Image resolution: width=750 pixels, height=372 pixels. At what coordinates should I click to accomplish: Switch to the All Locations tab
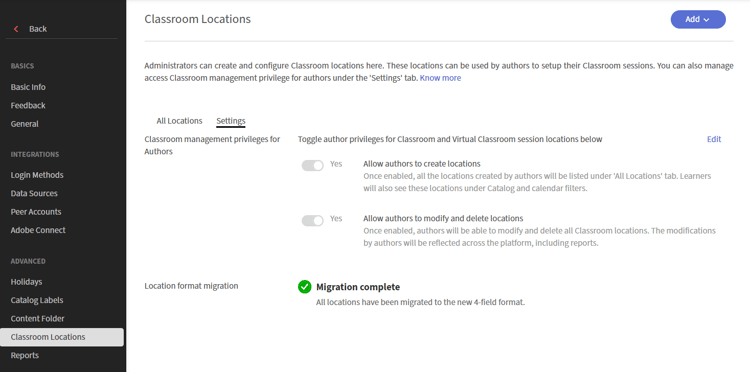click(x=179, y=121)
